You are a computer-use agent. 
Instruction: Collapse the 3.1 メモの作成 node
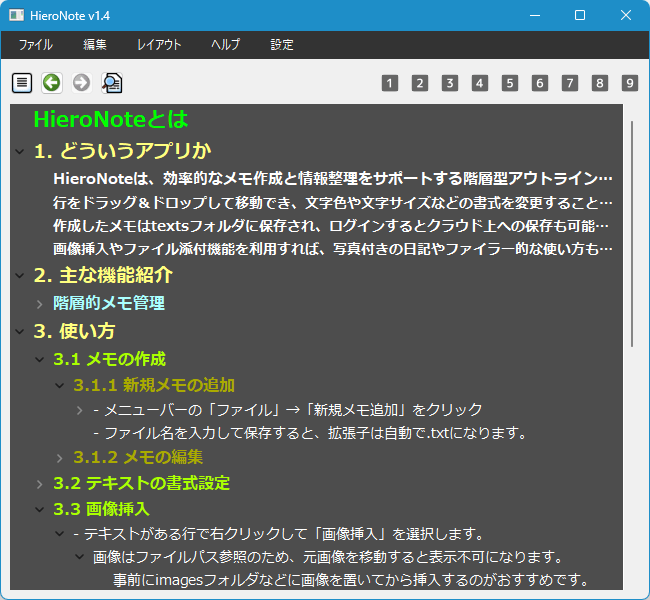tap(39, 360)
